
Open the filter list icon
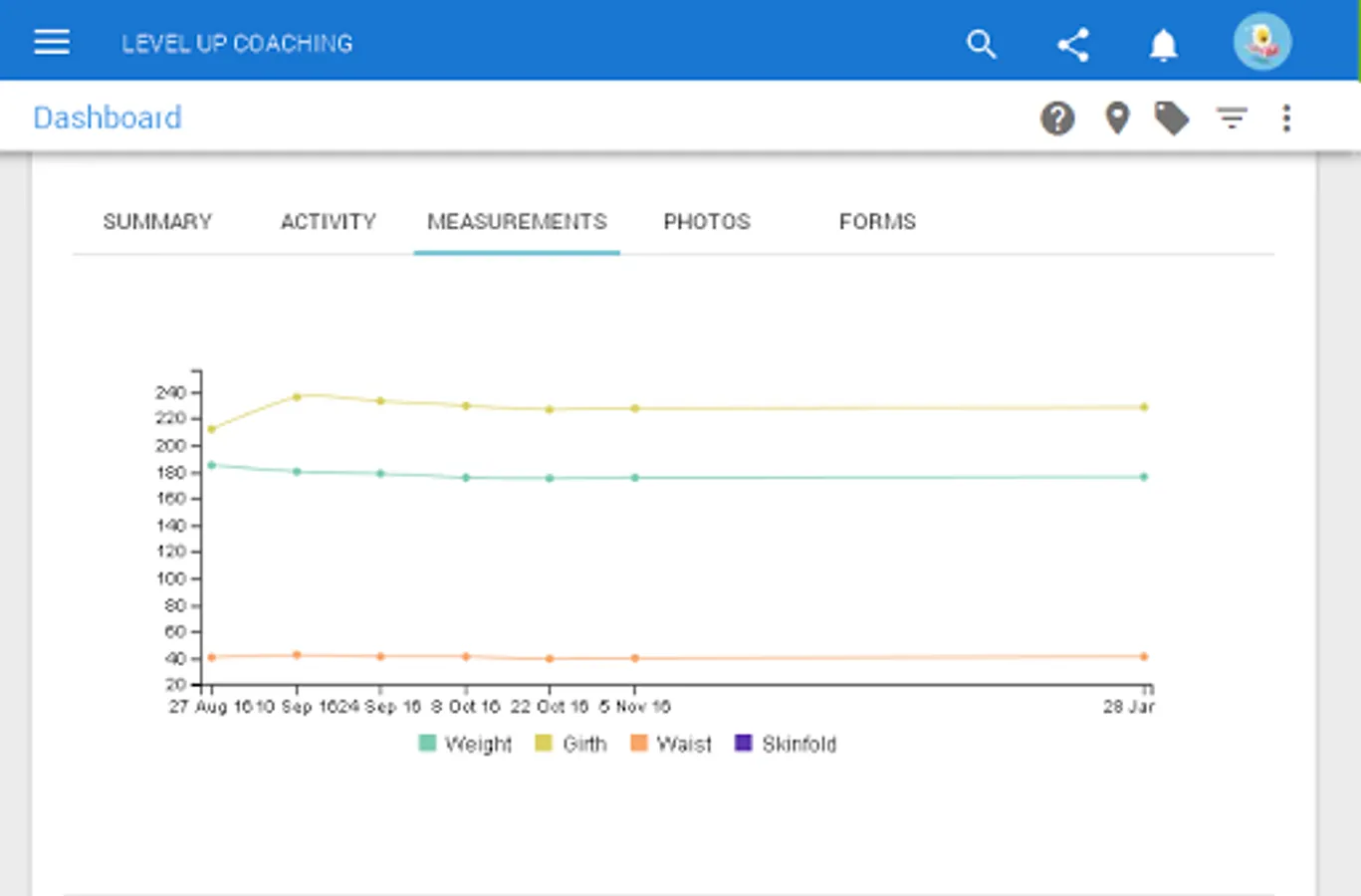coord(1232,118)
